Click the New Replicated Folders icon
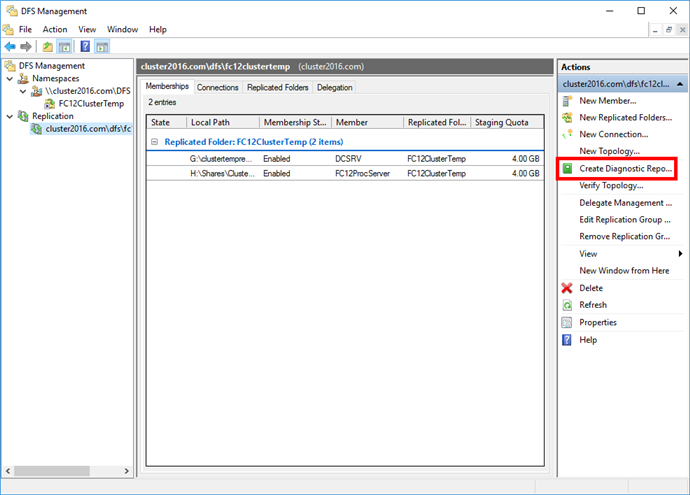 [568, 117]
